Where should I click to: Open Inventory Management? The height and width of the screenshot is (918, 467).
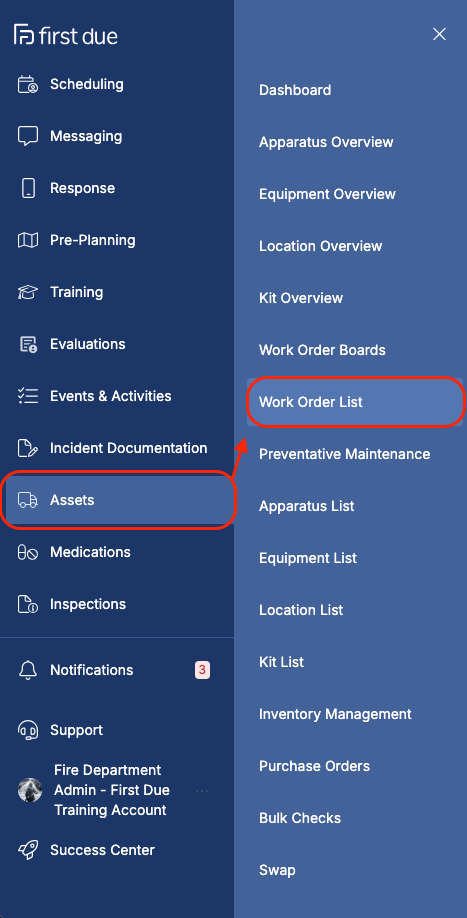pyautogui.click(x=335, y=714)
